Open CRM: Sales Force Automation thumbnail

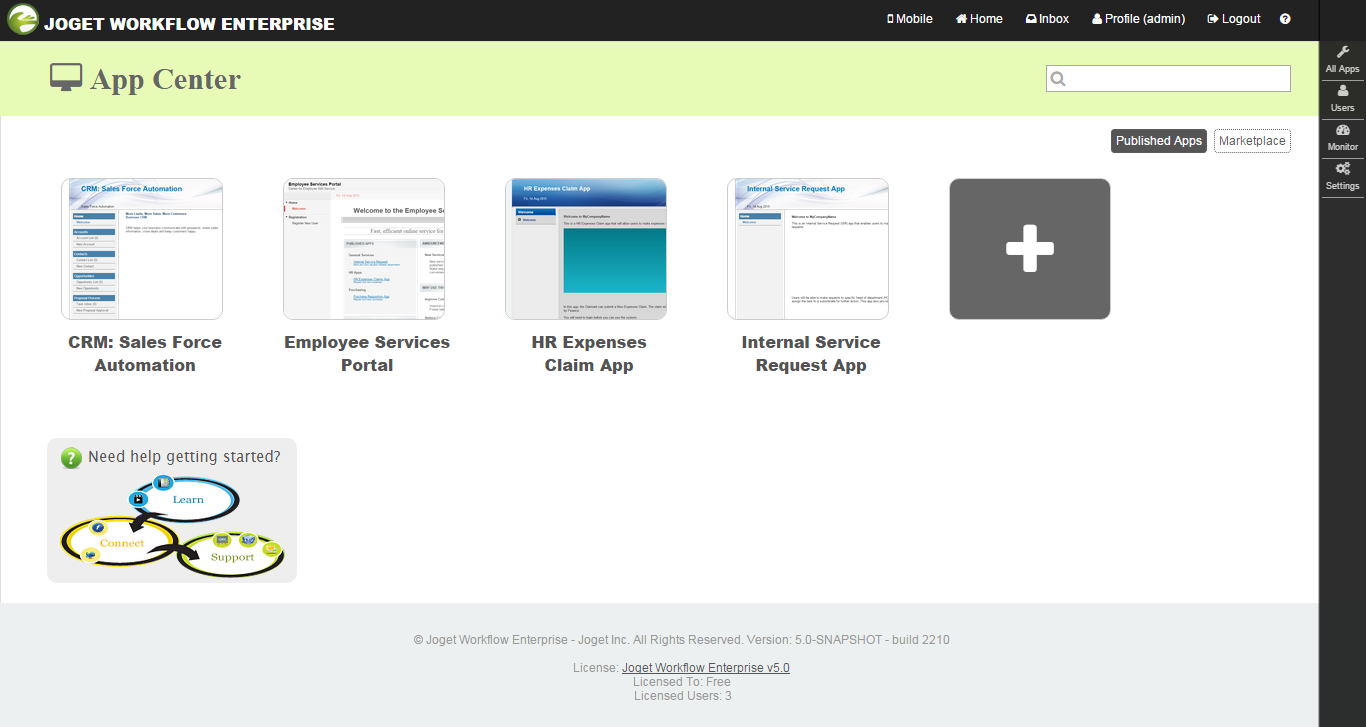pos(142,249)
